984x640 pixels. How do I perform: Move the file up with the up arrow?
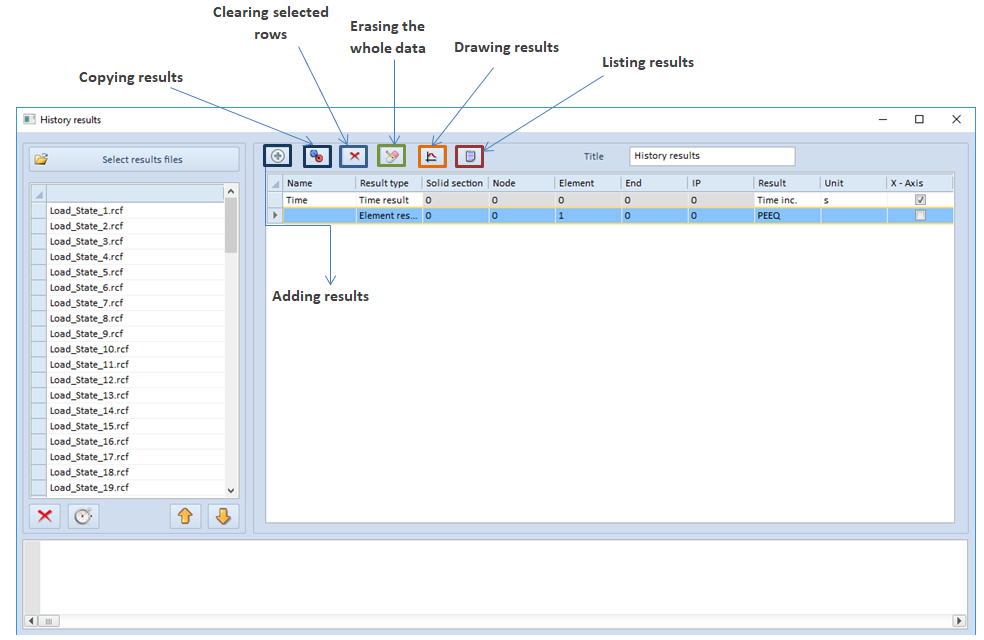(186, 516)
